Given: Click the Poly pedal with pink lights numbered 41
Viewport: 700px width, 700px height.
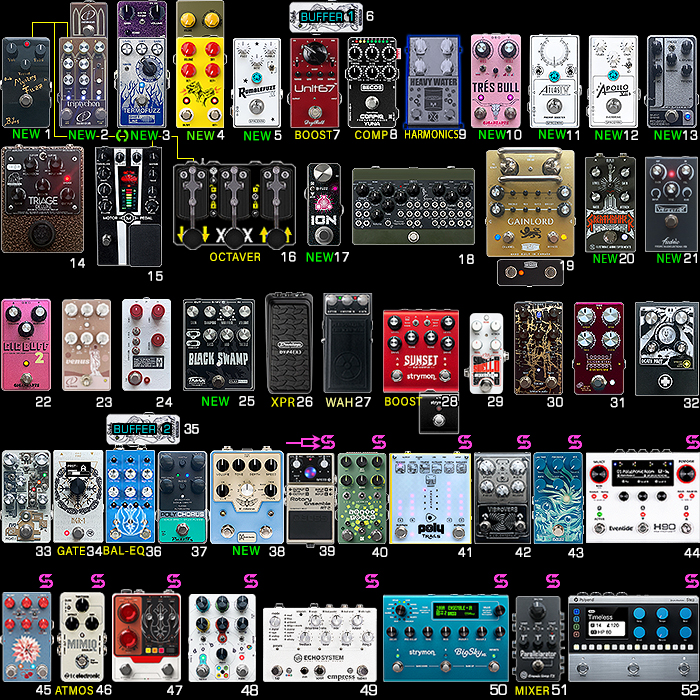Looking at the screenshot, I should (430, 498).
